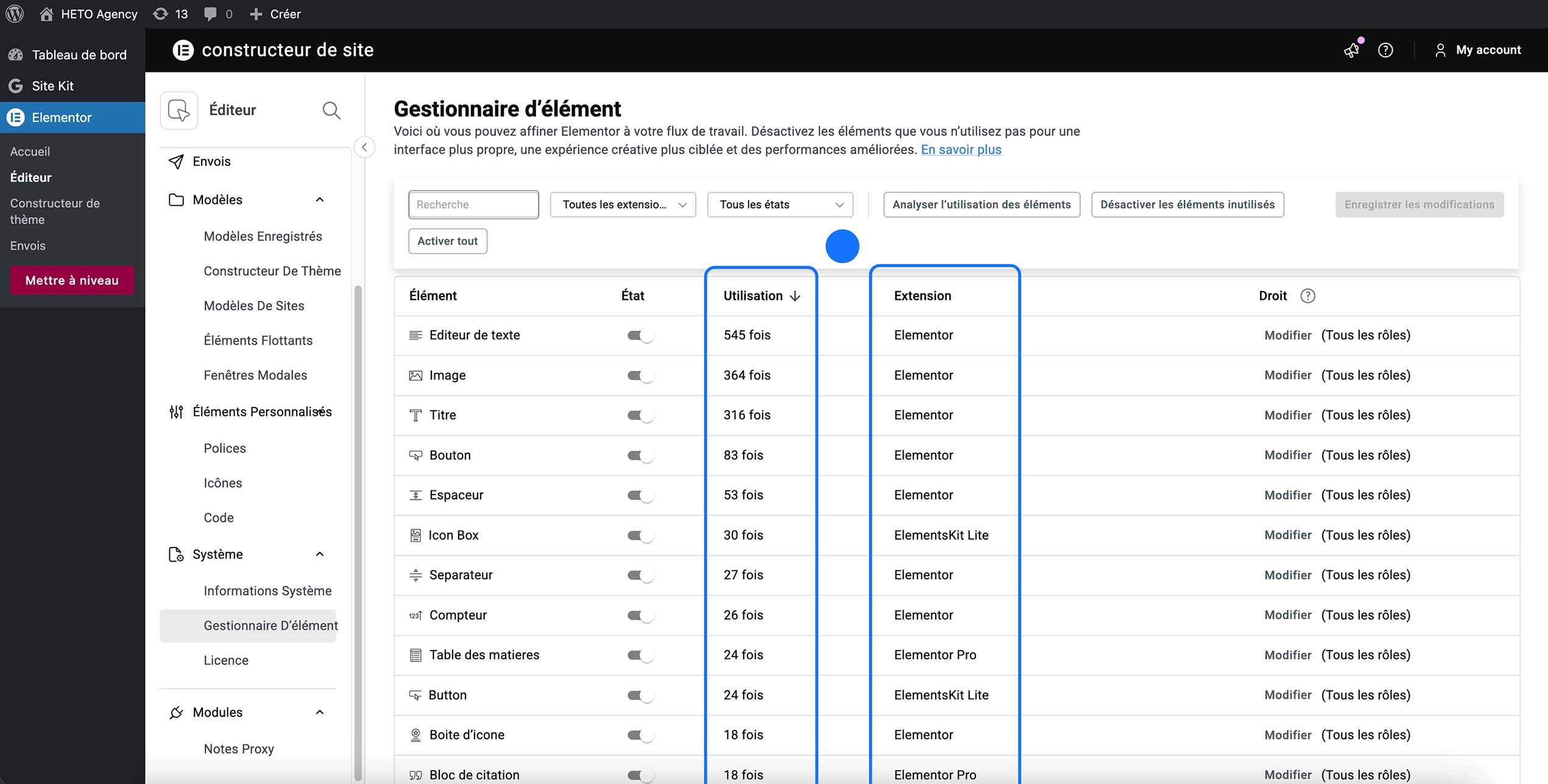Click the comments bubble in the admin bar
1548x784 pixels.
pos(211,13)
